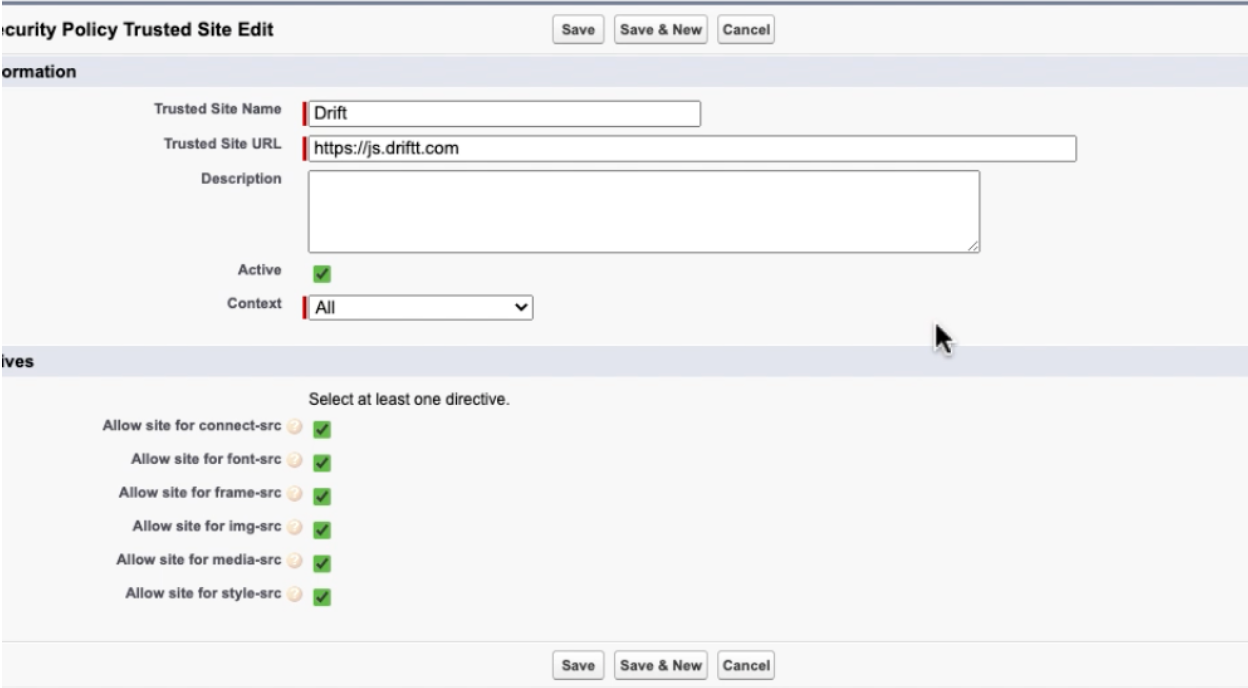The height and width of the screenshot is (688, 1248).
Task: Click the top Cancel button
Action: 746,30
